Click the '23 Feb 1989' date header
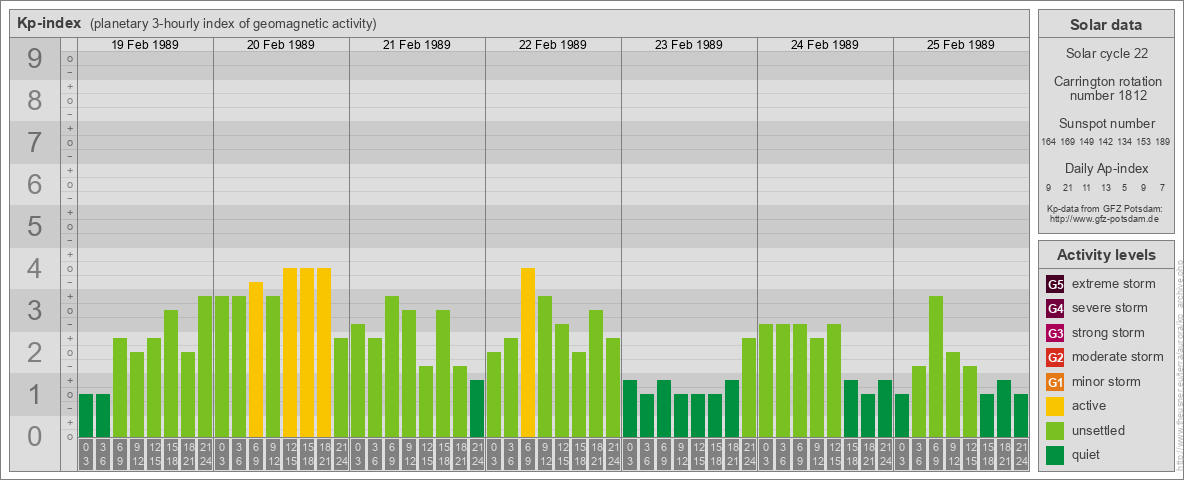 tap(689, 45)
